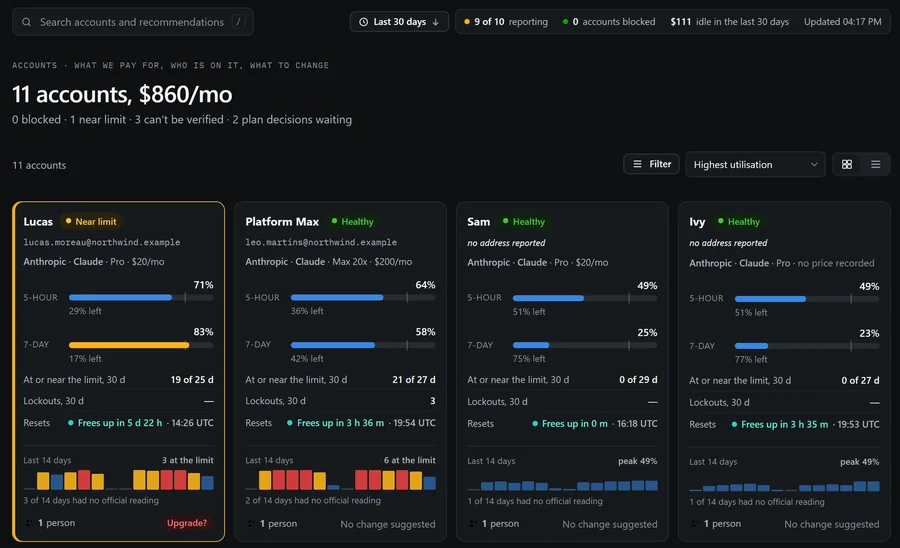Open the Lucas account card title
Screen dimensions: 900x548
[38, 221]
